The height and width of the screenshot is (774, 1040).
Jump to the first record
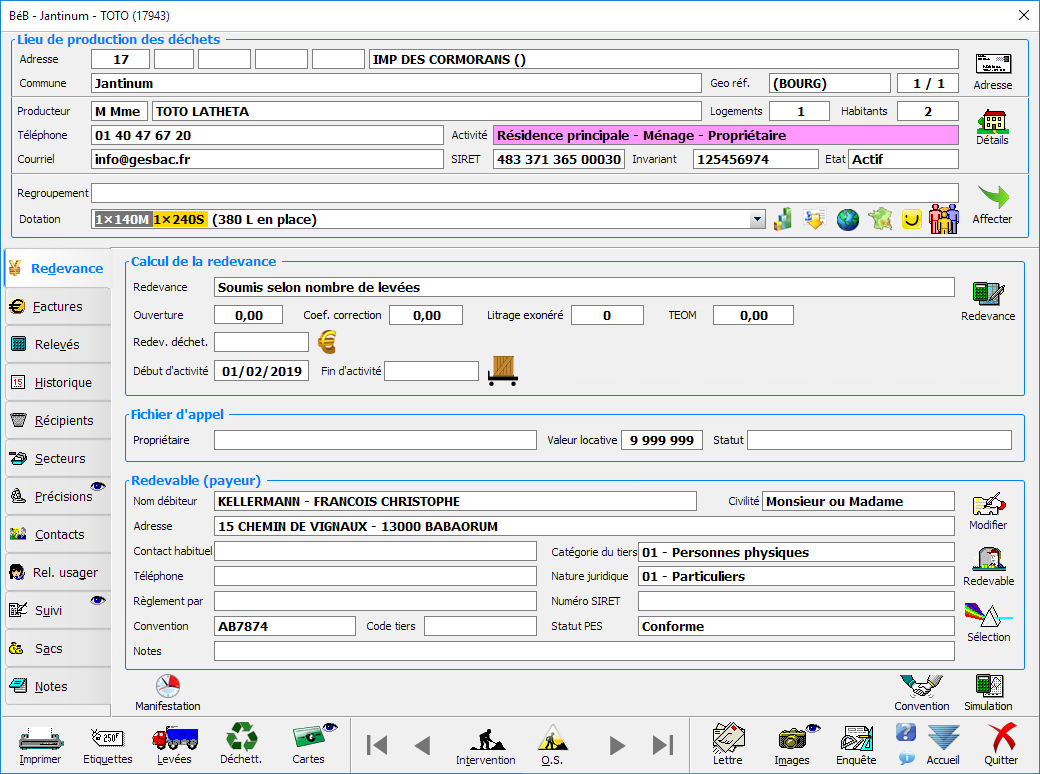coord(377,745)
